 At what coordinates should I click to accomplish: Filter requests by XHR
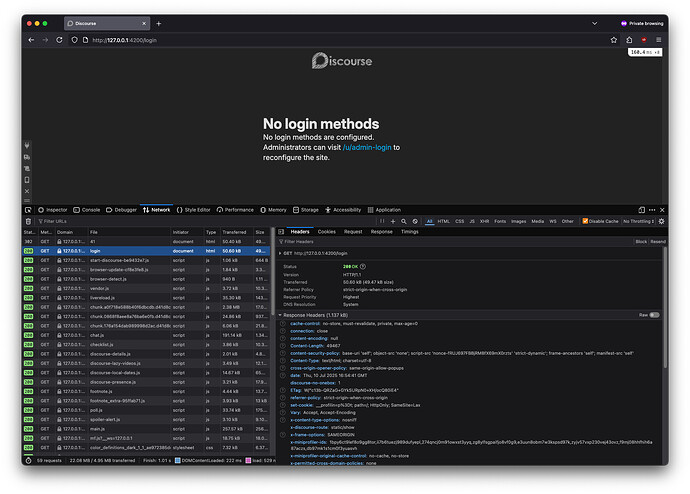point(484,221)
